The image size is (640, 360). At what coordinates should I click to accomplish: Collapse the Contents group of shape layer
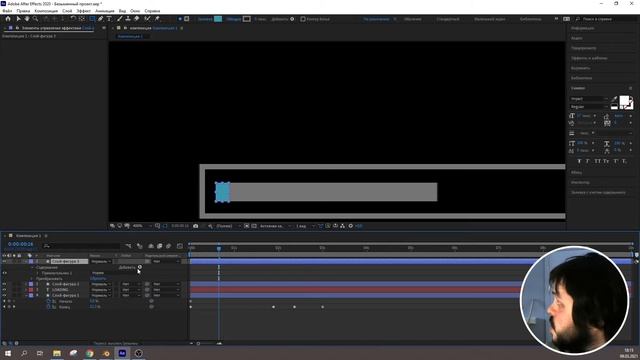click(x=33, y=267)
